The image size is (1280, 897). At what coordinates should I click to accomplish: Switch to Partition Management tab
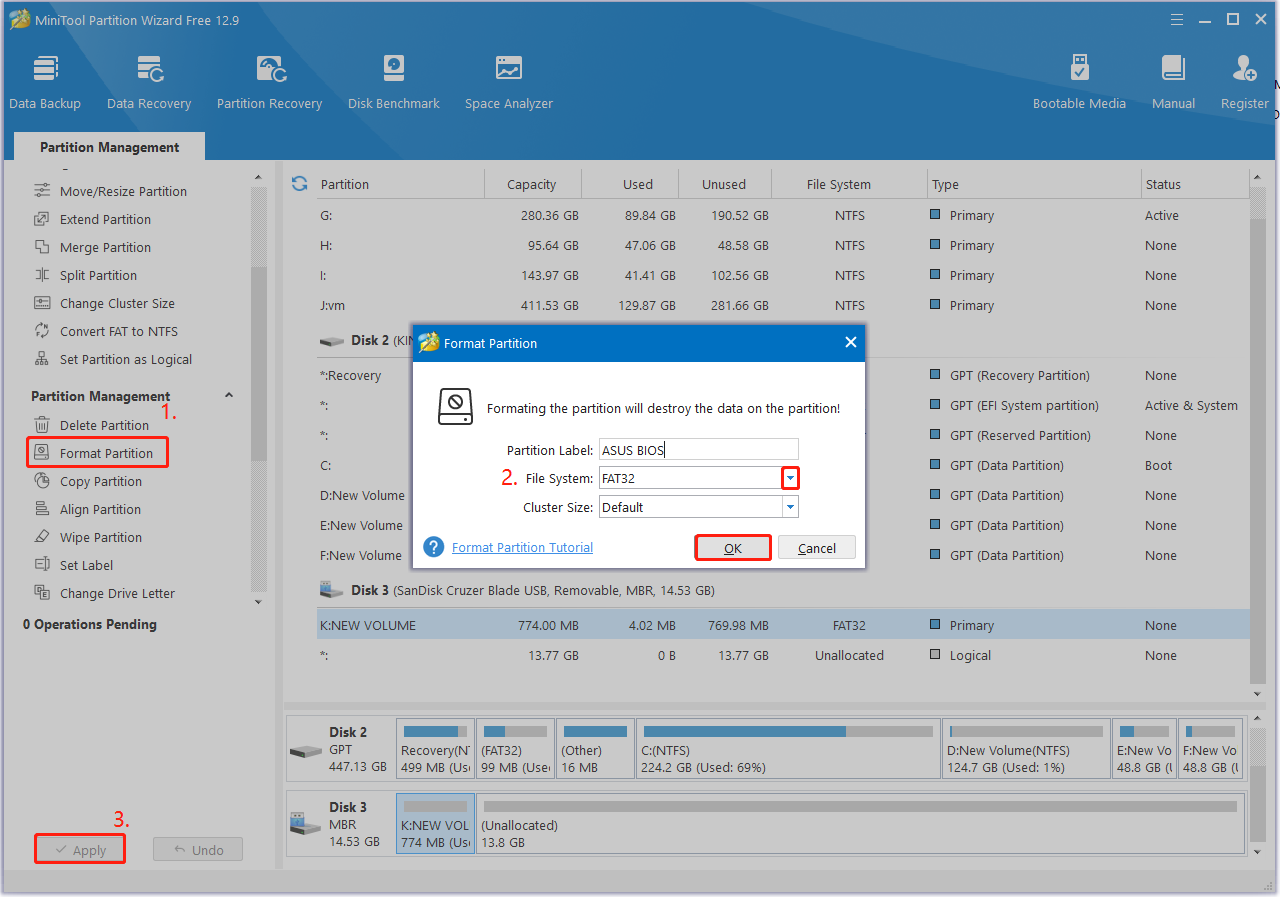[x=110, y=147]
